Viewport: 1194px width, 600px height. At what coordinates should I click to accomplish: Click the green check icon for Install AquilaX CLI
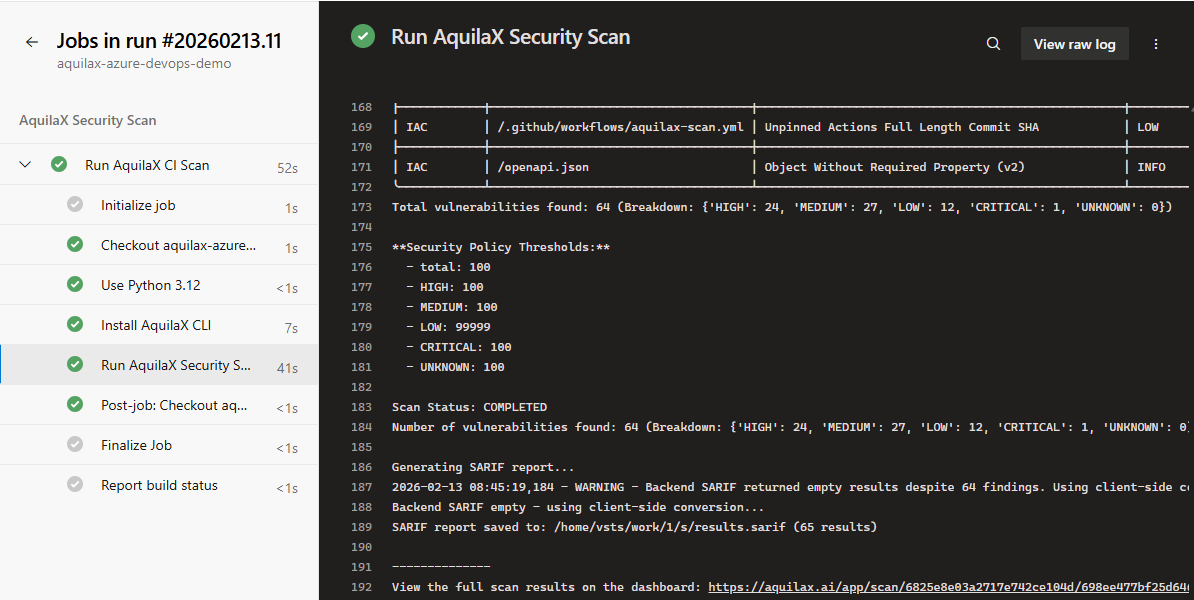coord(75,325)
